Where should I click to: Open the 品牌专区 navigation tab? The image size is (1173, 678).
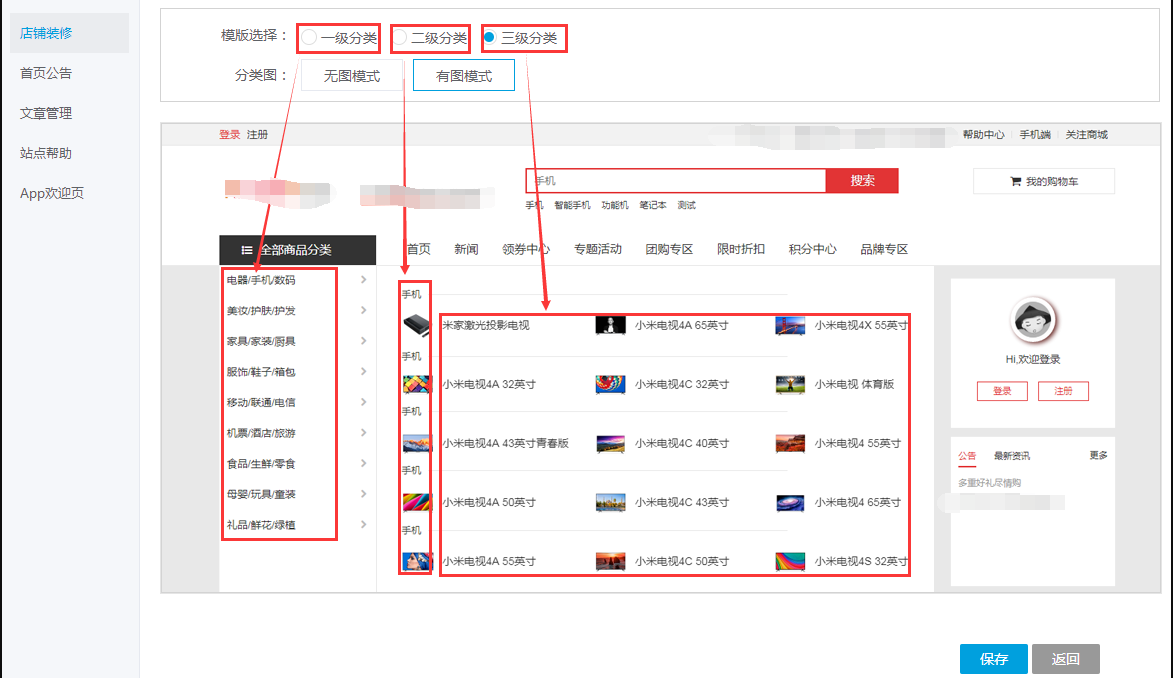tap(883, 249)
